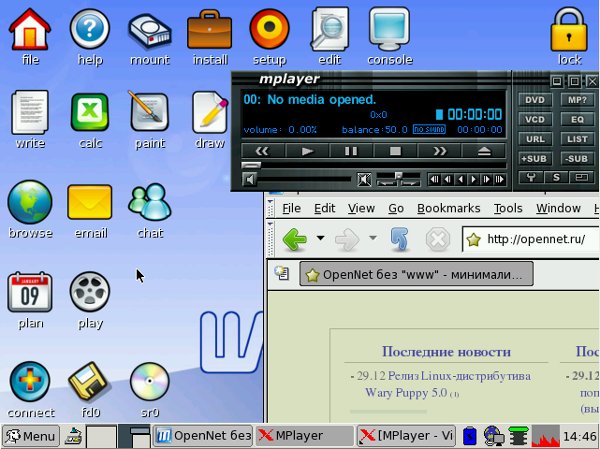This screenshot has height=449, width=600.
Task: Open the help desktop icon
Action: click(90, 30)
